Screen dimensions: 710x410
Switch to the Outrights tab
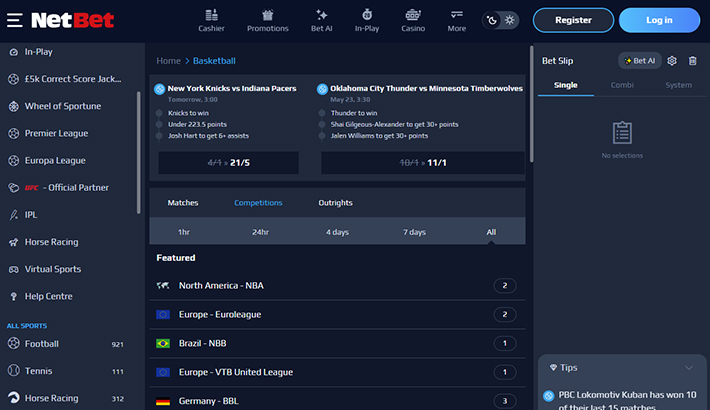pos(336,203)
